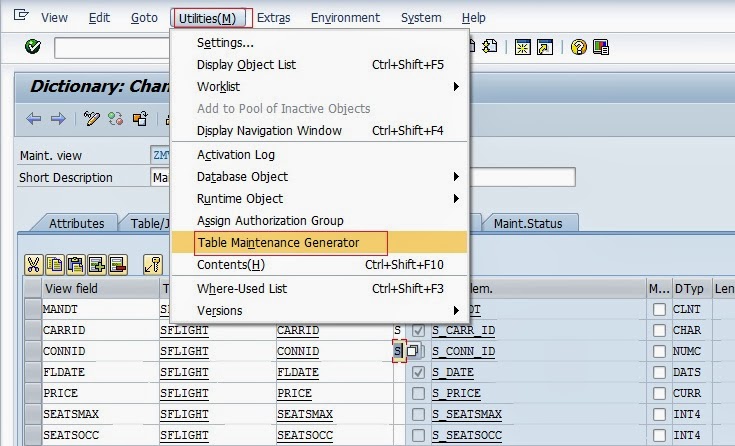The image size is (735, 446).
Task: Click the Cut scissors icon
Action: 33,265
